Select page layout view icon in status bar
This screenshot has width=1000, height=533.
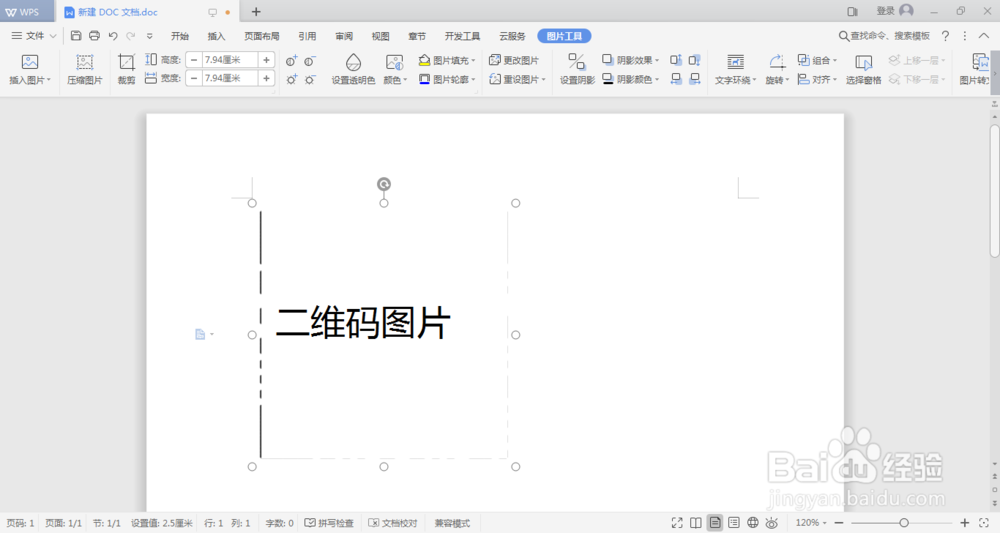tap(715, 523)
